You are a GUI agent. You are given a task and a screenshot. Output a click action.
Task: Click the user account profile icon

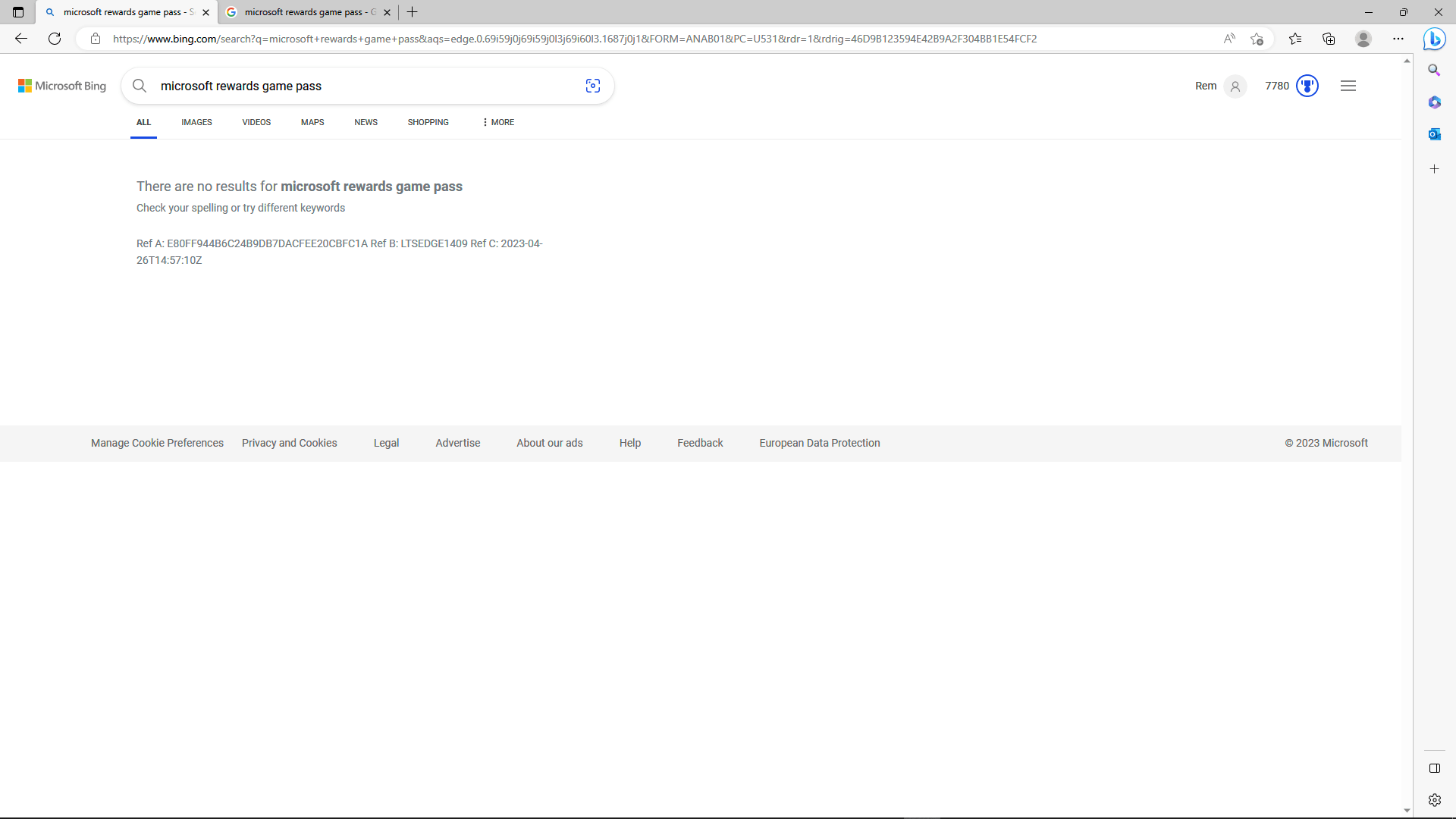tap(1234, 85)
